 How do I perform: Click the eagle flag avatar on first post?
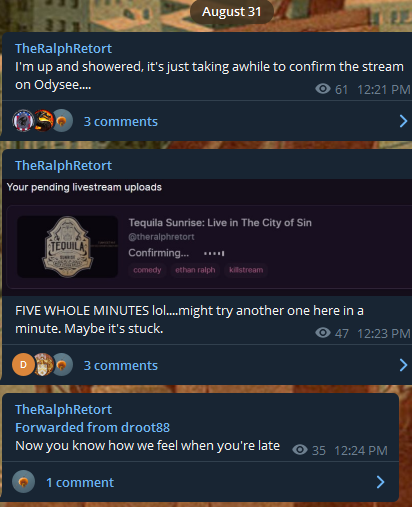click(x=23, y=121)
